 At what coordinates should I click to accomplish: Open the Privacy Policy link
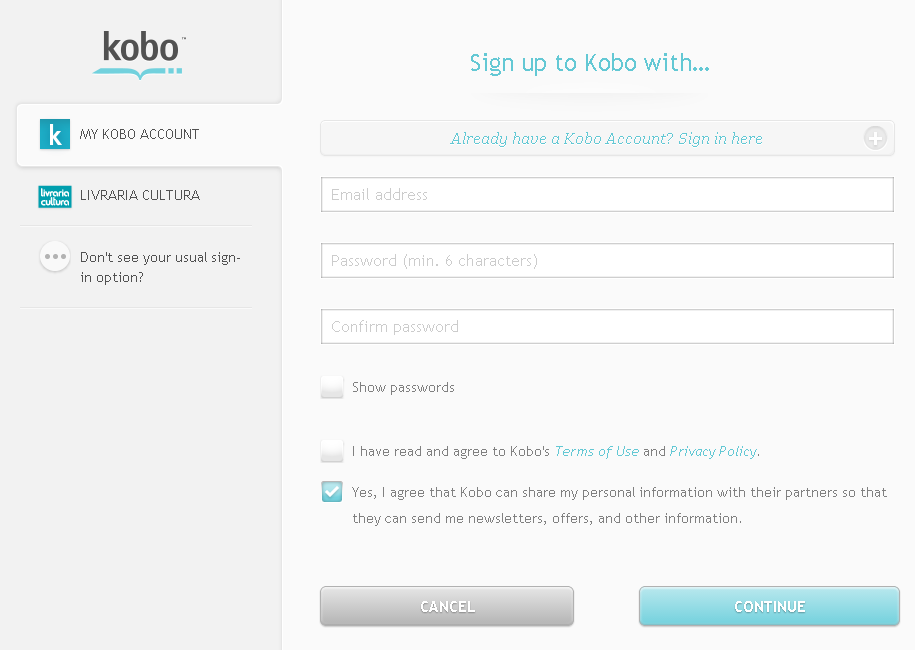[712, 451]
